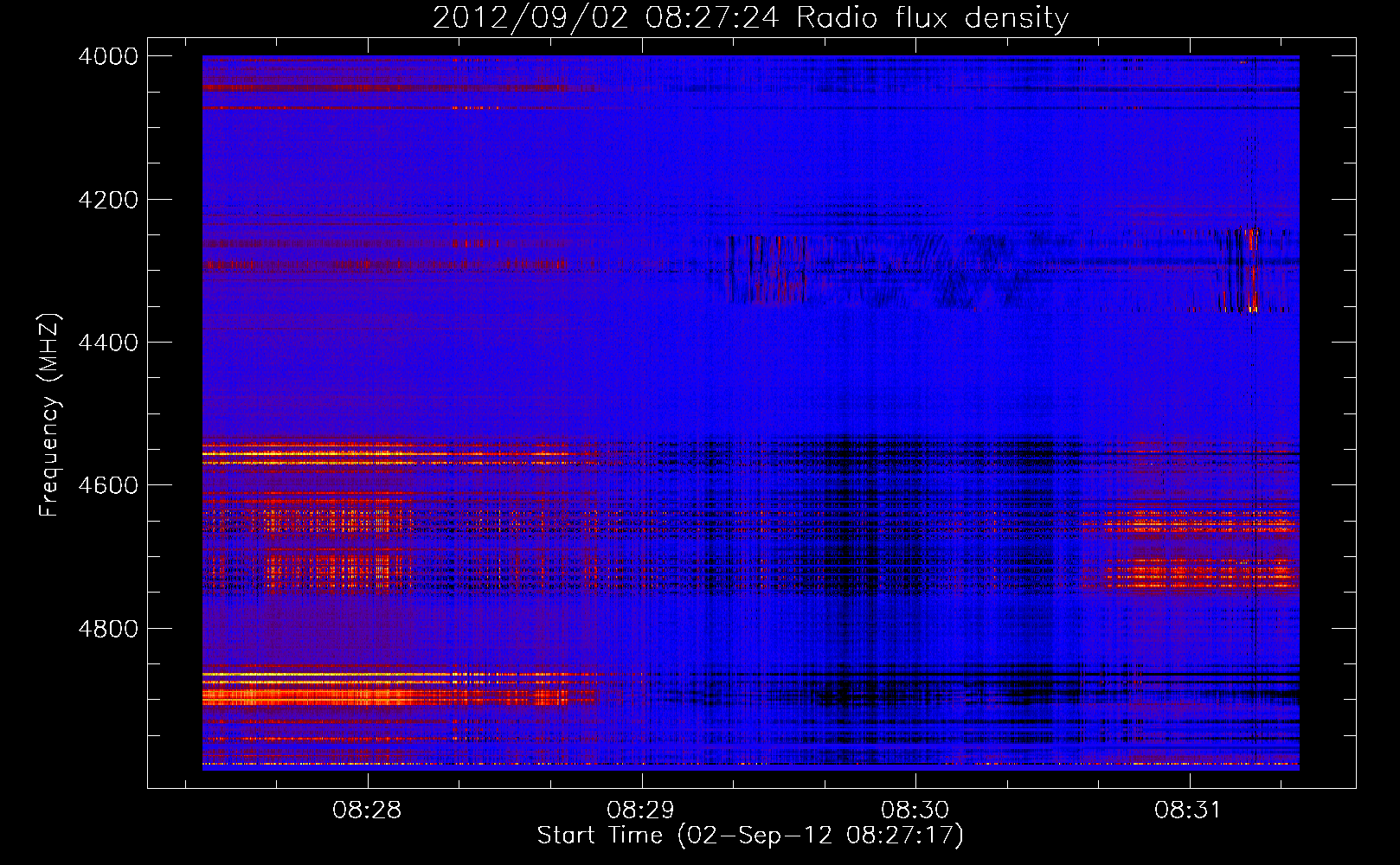The height and width of the screenshot is (865, 1400).
Task: Select the 4400 frequency axis label
Action: click(x=108, y=343)
